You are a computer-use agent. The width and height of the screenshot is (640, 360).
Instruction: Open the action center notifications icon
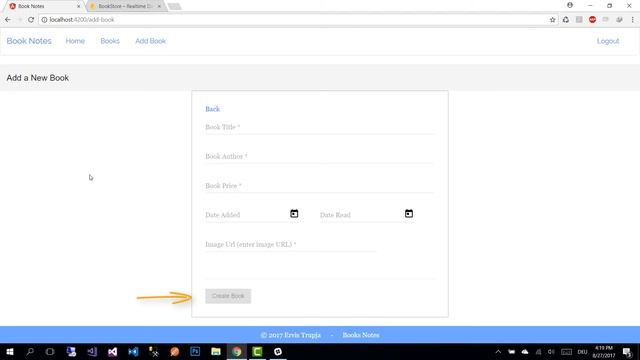tap(627, 352)
